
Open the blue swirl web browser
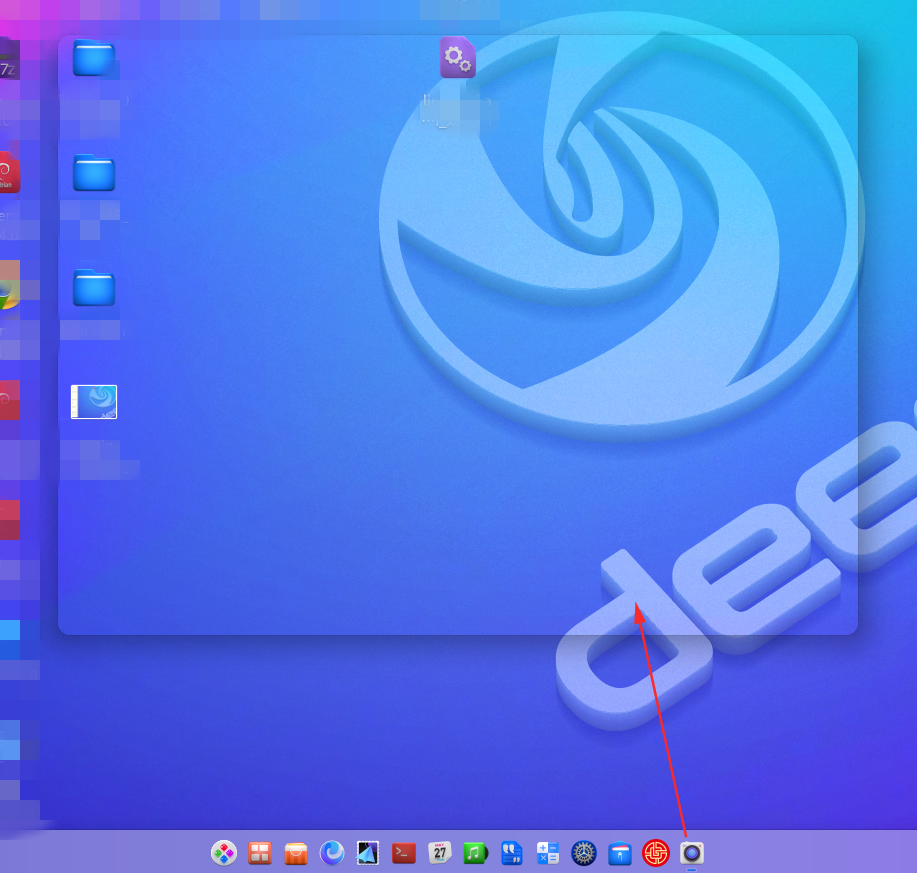coord(332,853)
